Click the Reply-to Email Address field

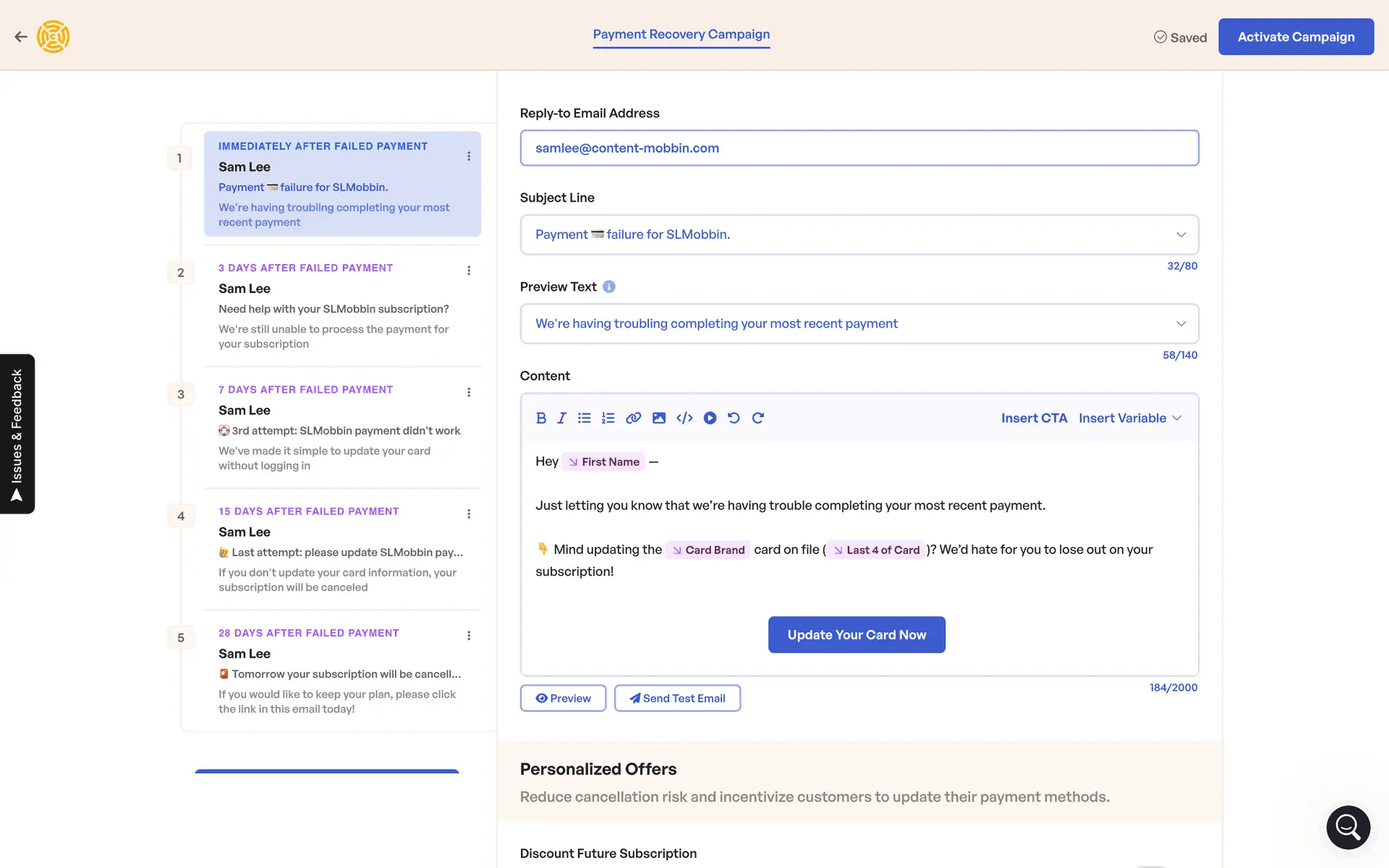pos(859,148)
